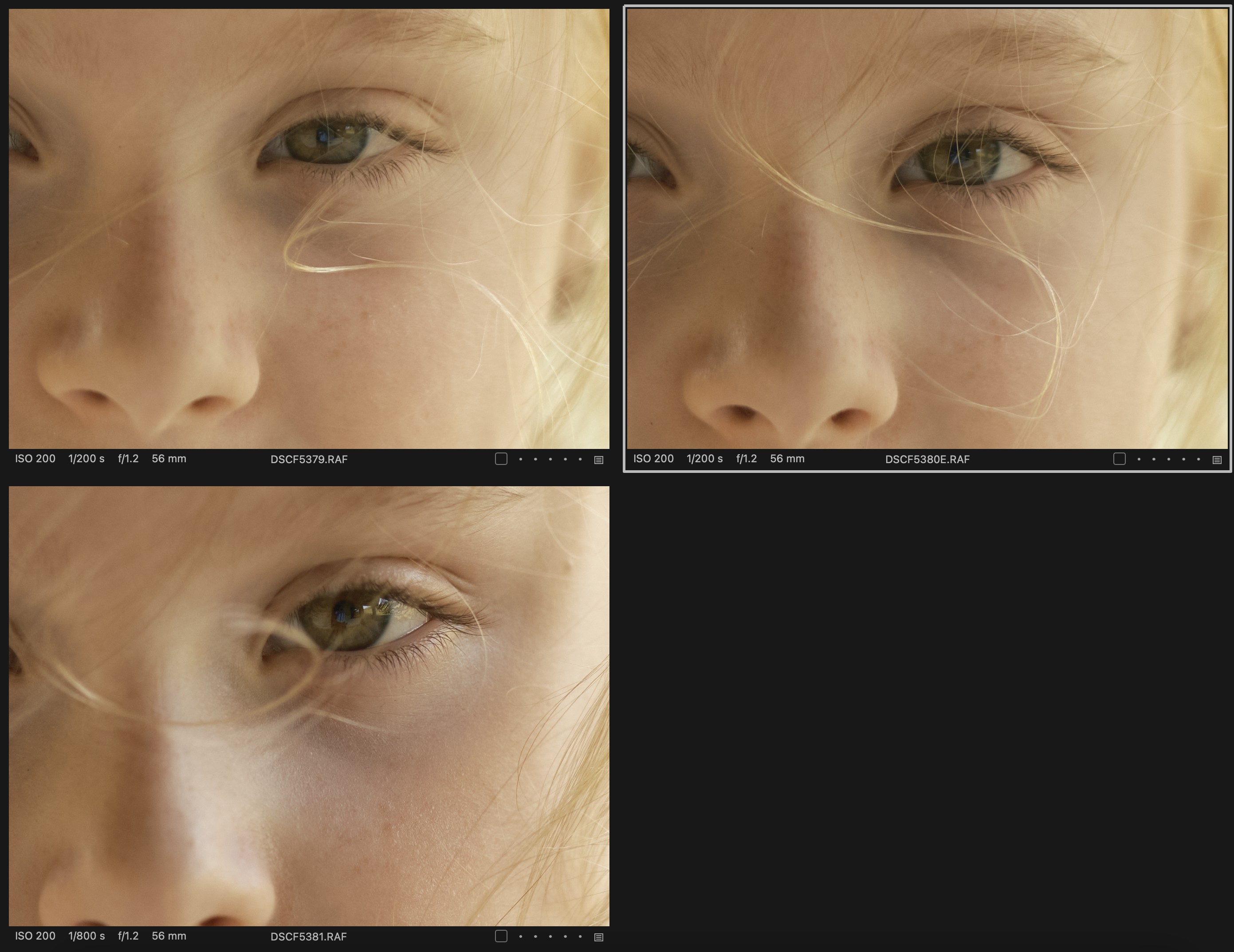Set one-star rating dot on DSCF5379.RAF
This screenshot has width=1234, height=952.
click(x=520, y=459)
